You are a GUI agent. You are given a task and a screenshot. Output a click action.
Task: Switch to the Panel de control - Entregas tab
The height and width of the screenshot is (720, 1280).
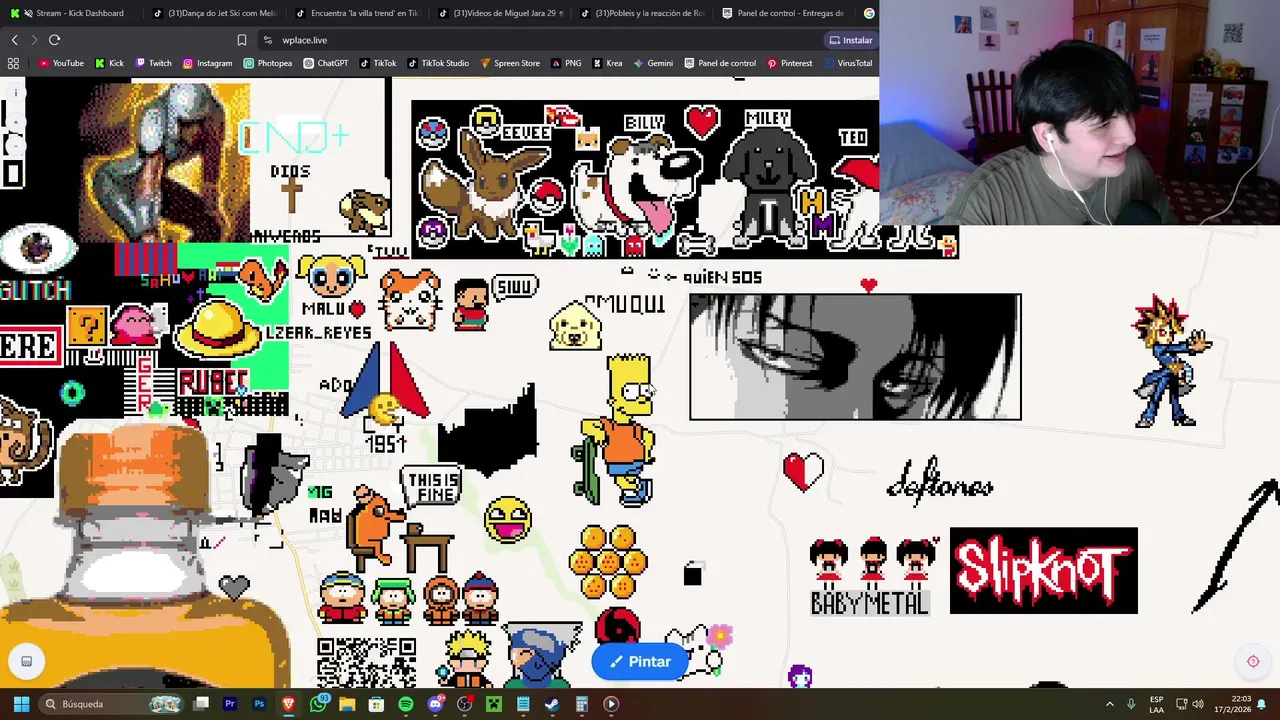coord(784,13)
